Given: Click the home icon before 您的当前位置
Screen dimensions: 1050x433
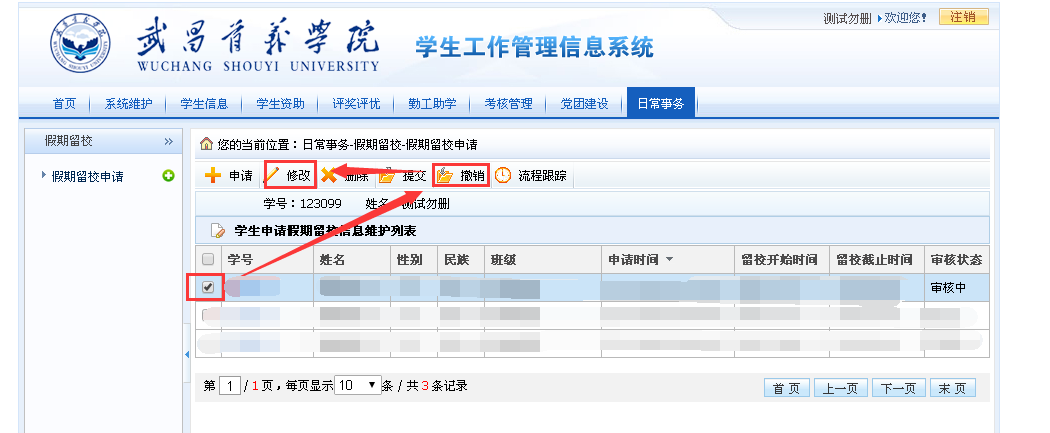Looking at the screenshot, I should click(x=207, y=145).
